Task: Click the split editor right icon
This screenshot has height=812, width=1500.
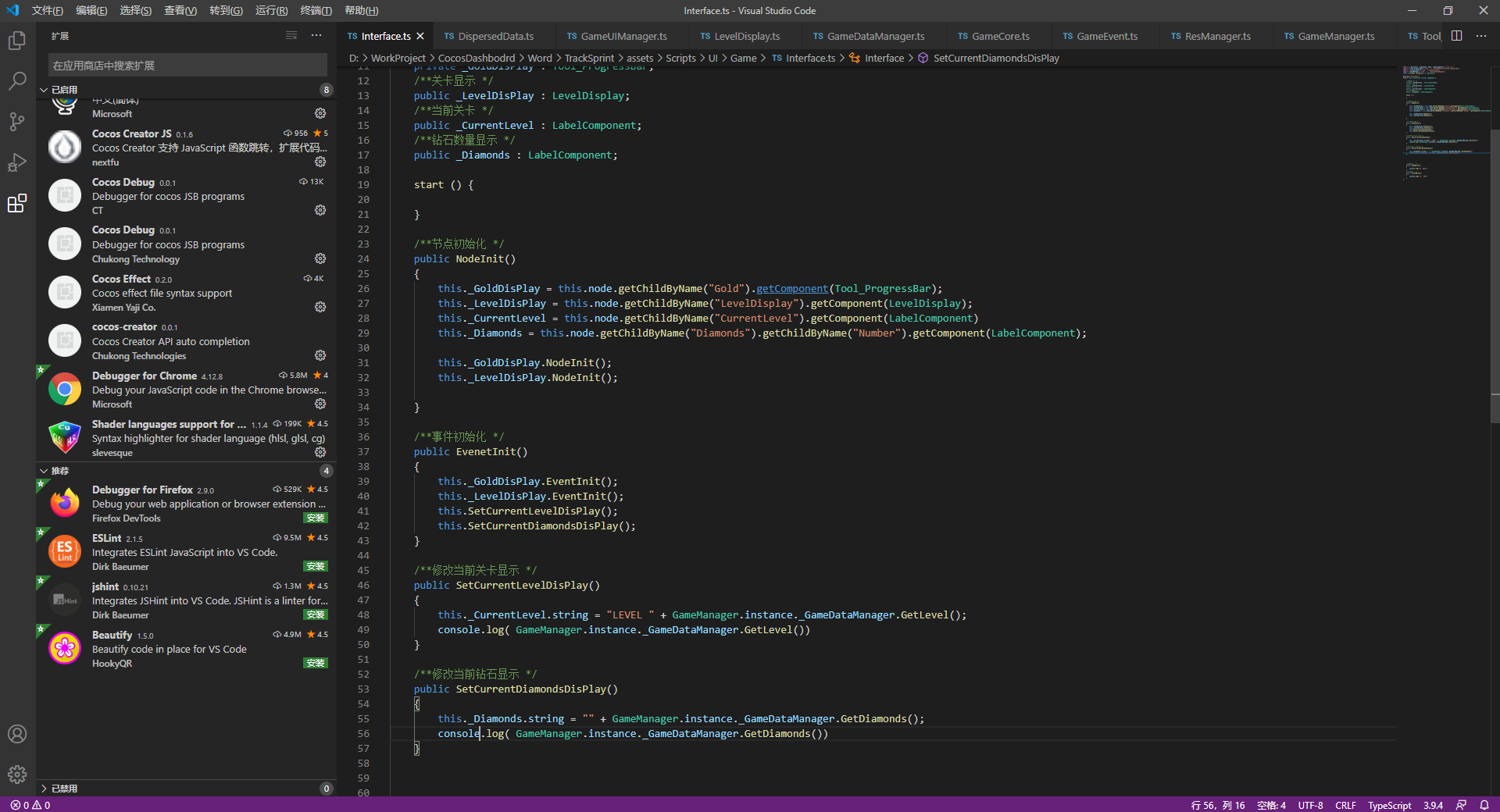Action: click(x=1456, y=36)
